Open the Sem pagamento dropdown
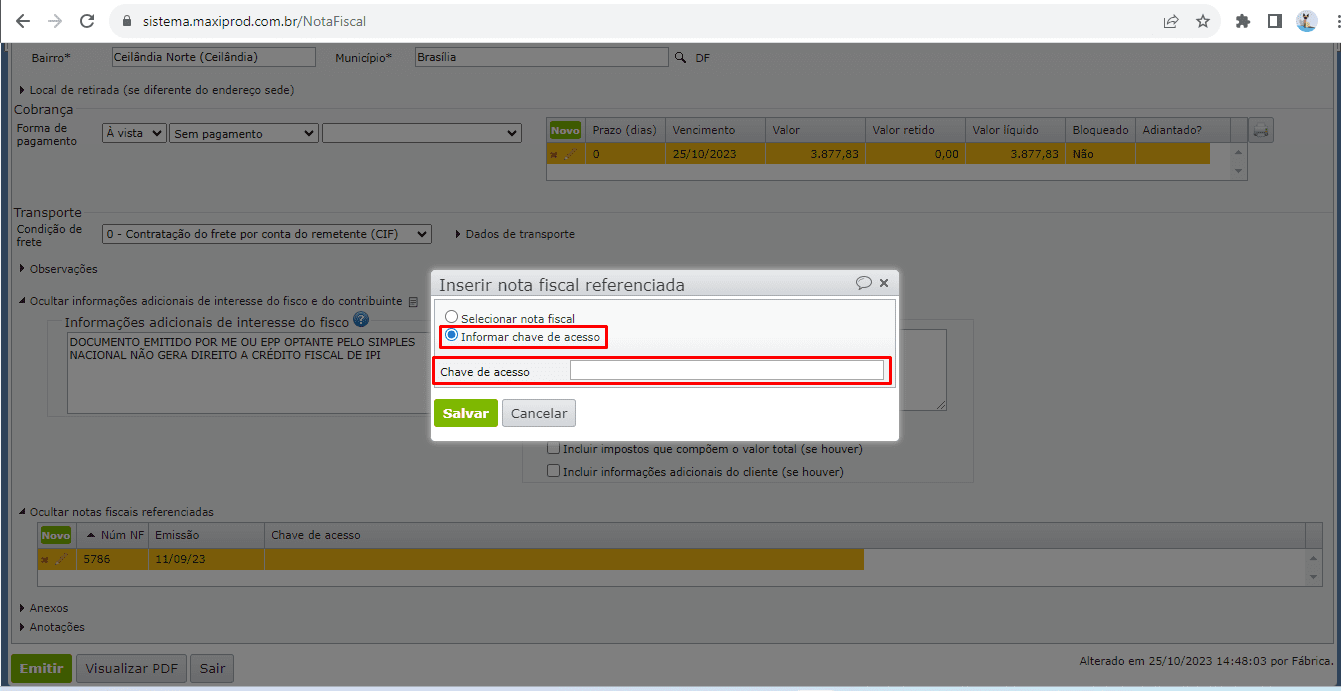This screenshot has width=1341, height=691. 244,133
